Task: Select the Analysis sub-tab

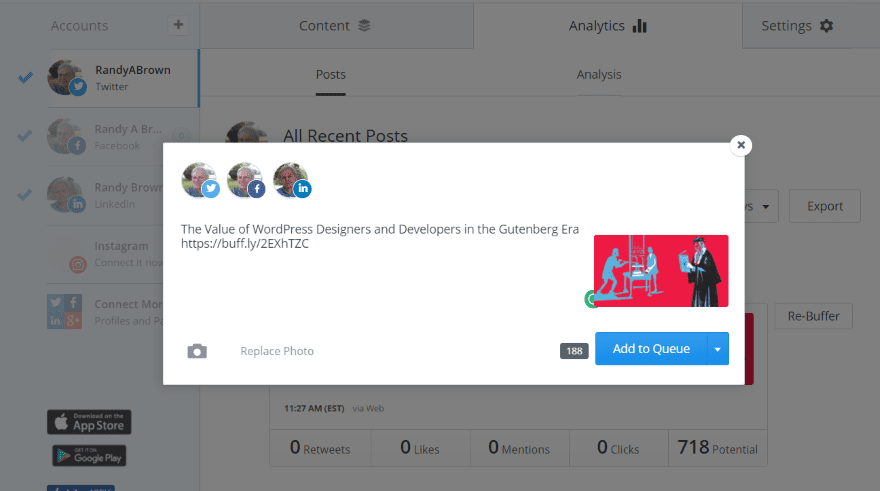Action: [x=599, y=75]
